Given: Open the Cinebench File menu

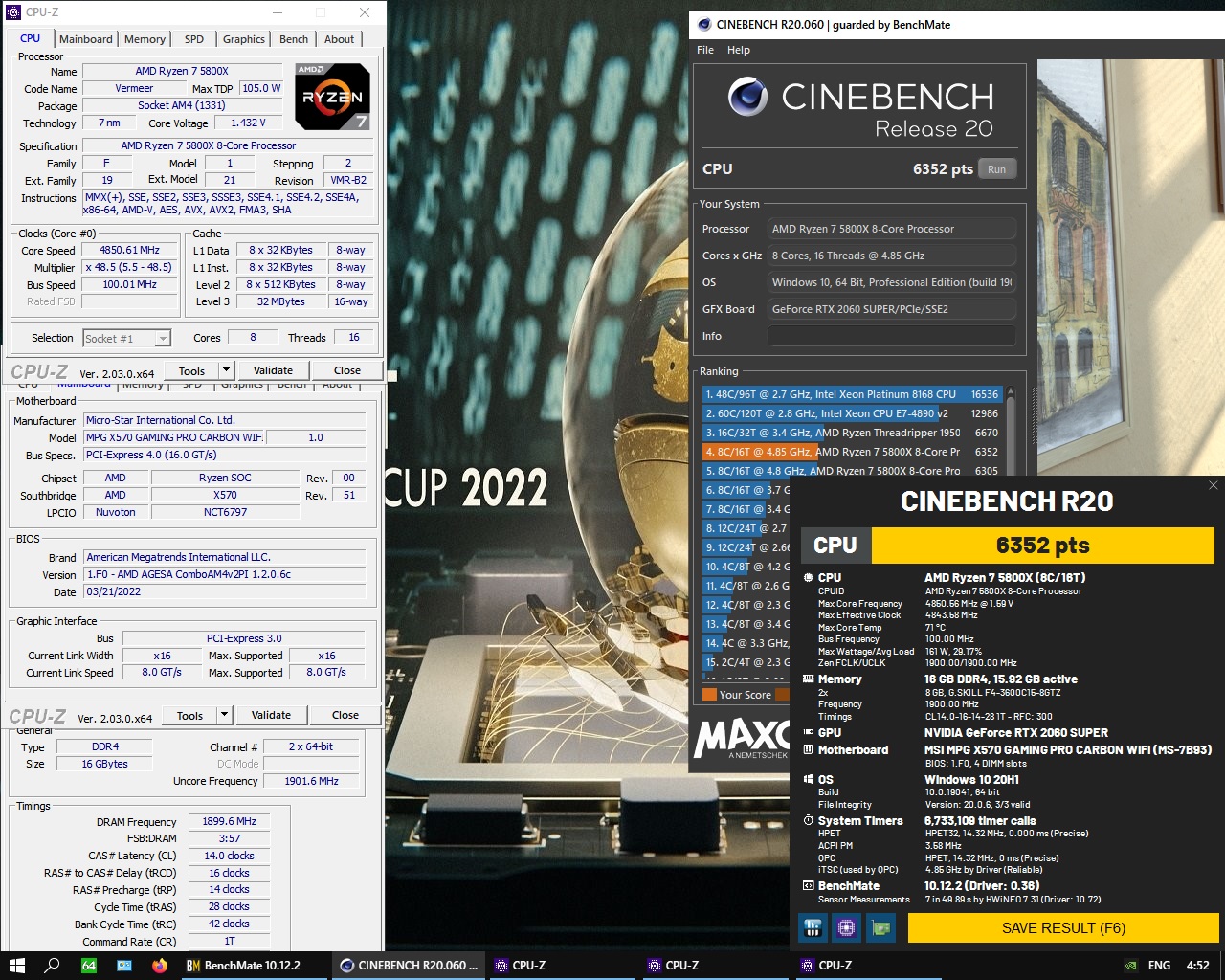Looking at the screenshot, I should point(705,50).
